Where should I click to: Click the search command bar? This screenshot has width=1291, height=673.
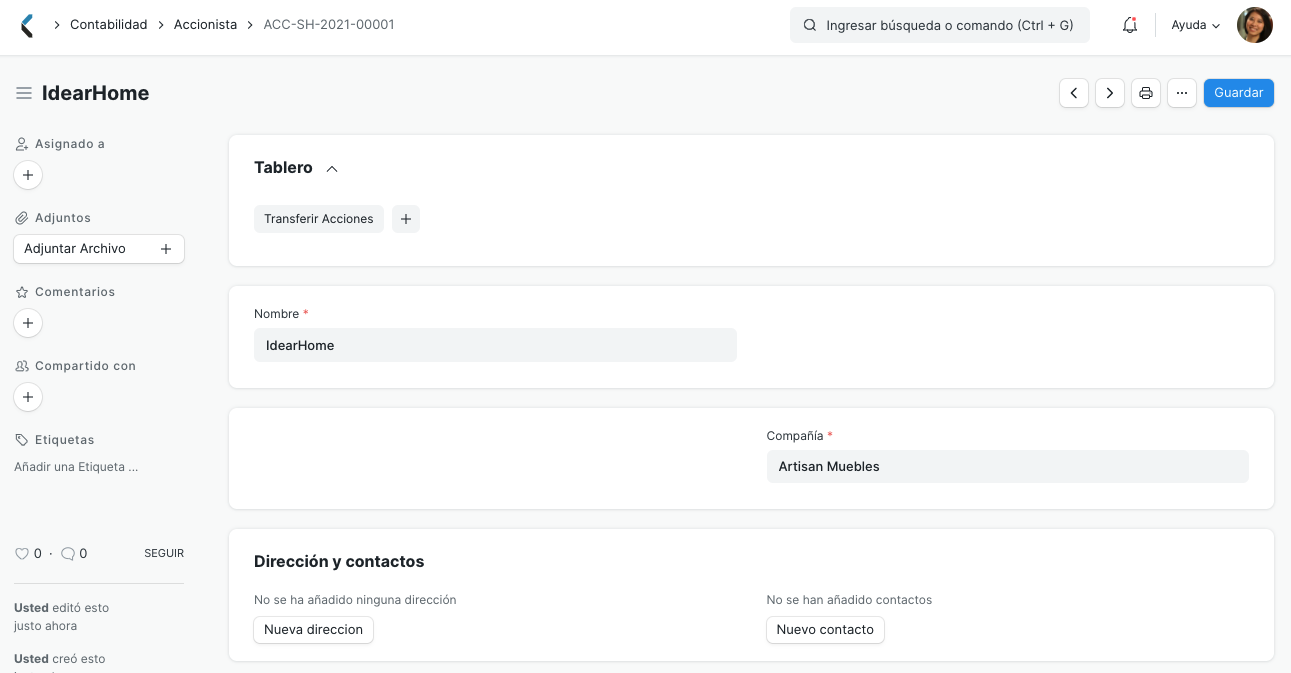tap(940, 25)
